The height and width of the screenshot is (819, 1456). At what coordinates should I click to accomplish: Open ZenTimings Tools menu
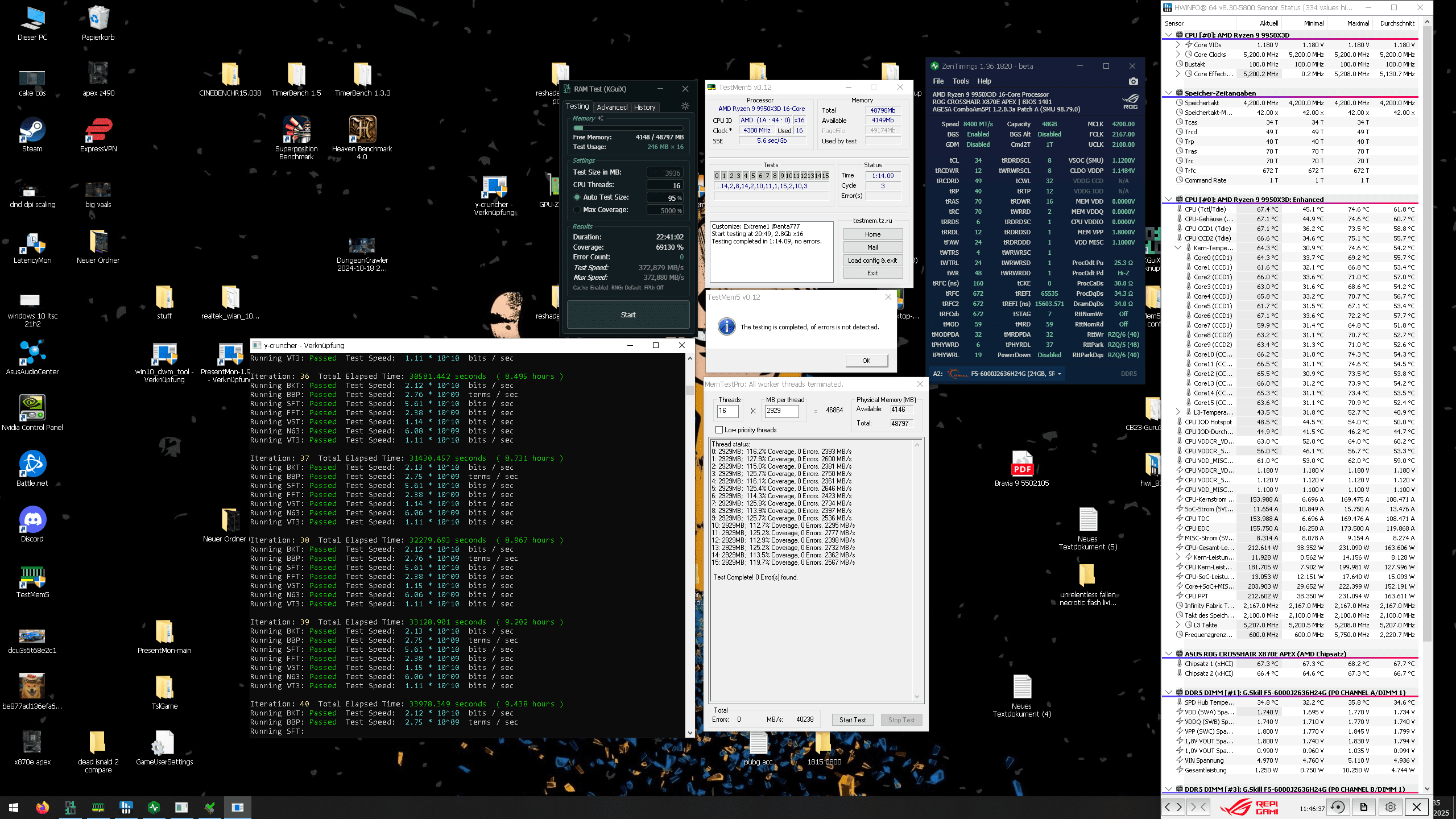click(960, 81)
